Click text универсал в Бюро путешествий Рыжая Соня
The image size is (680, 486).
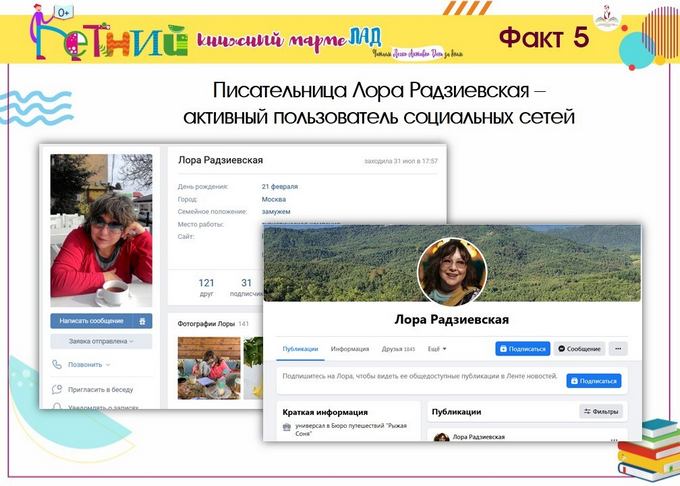[351, 429]
